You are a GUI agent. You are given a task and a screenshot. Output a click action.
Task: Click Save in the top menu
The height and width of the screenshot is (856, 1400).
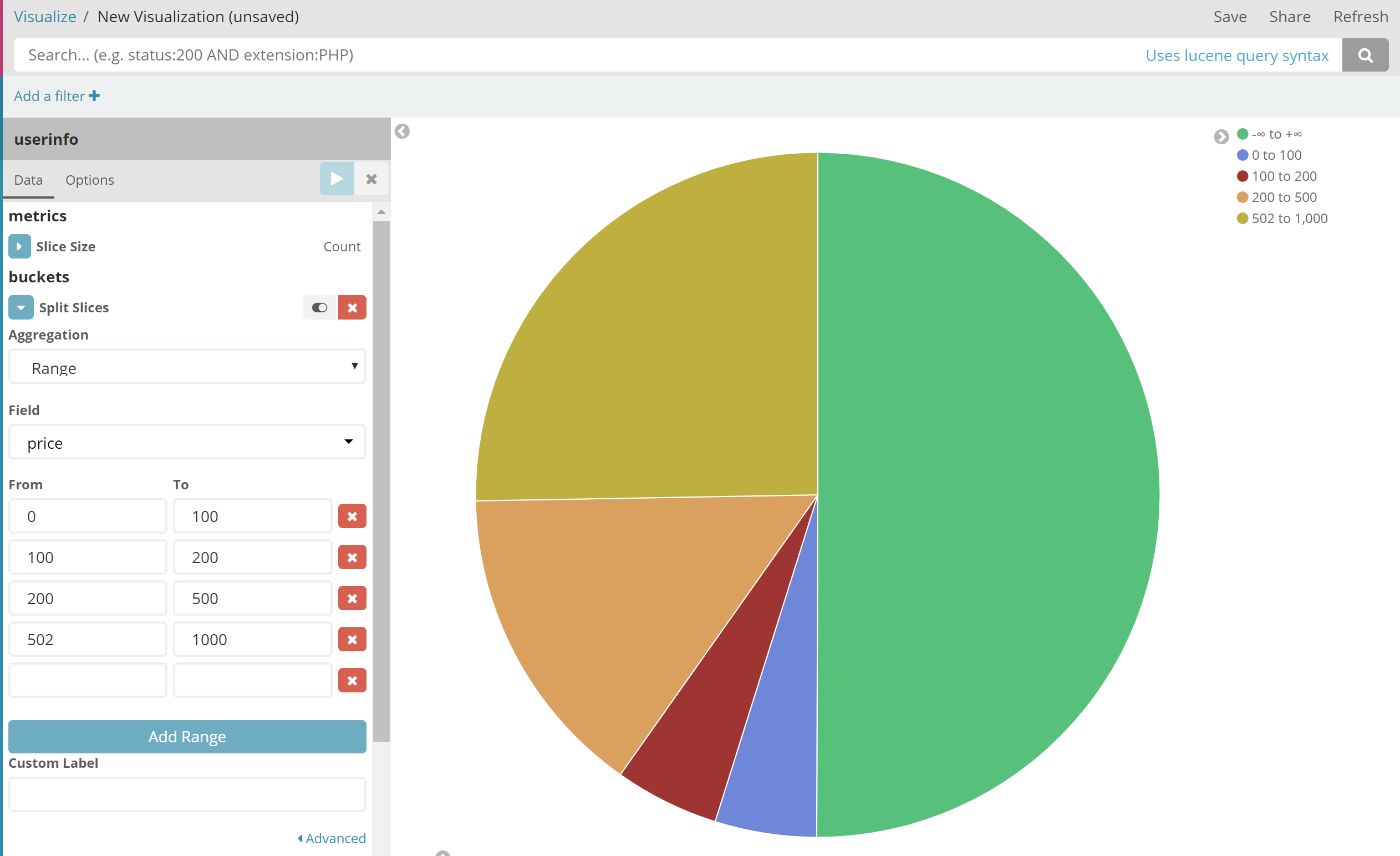point(1230,17)
